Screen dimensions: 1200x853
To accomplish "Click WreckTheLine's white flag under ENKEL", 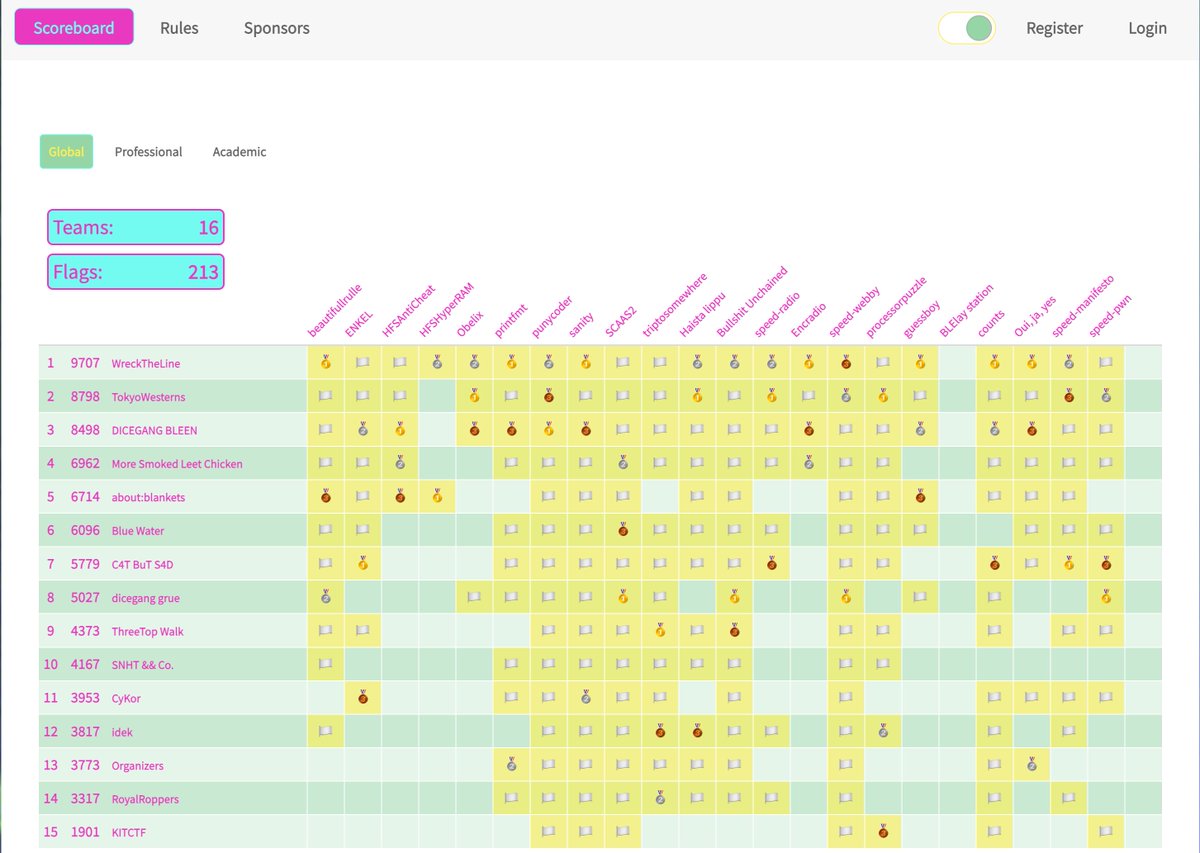I will (x=363, y=363).
